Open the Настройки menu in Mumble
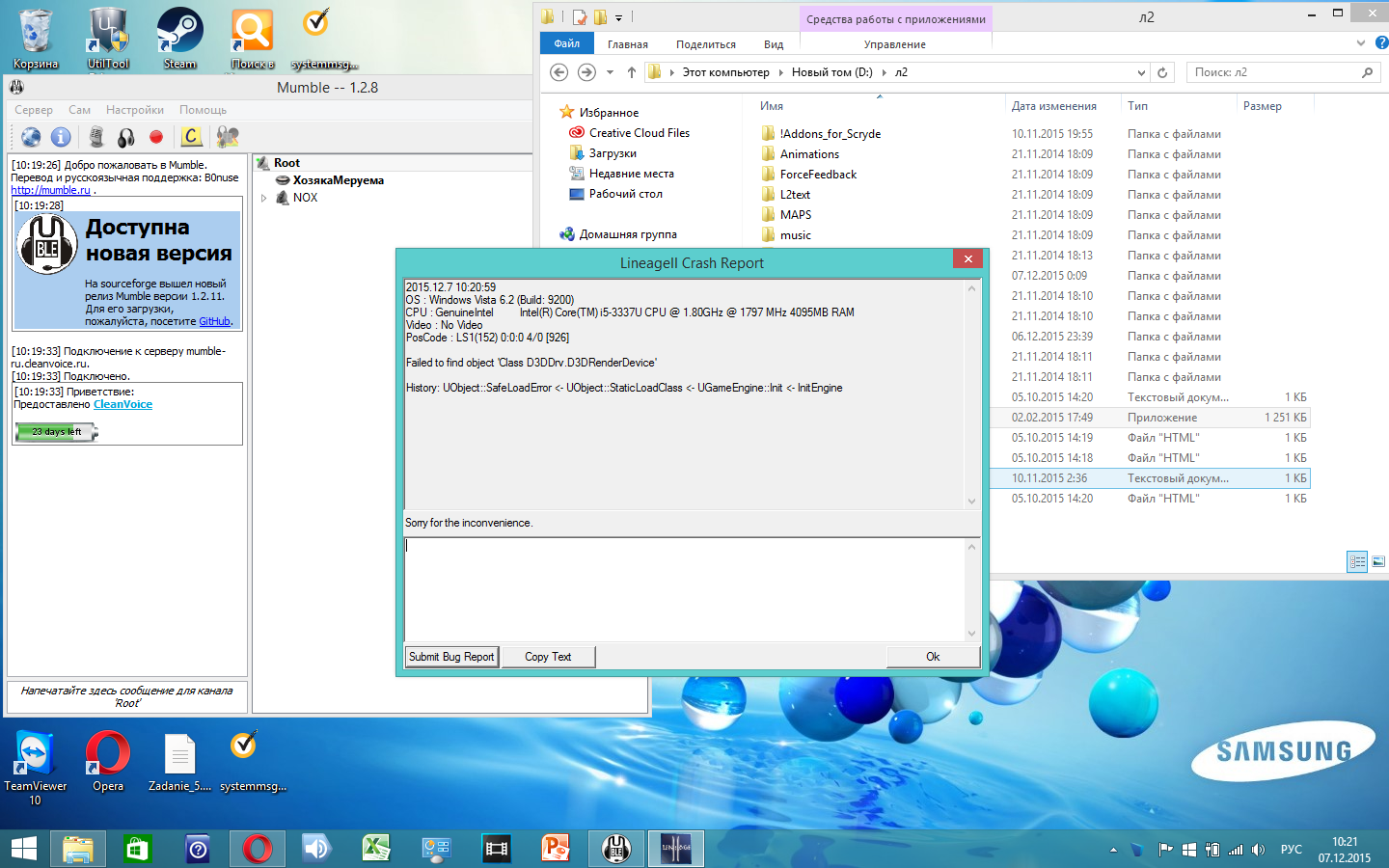Screen dimensions: 1389x868 coord(134,110)
